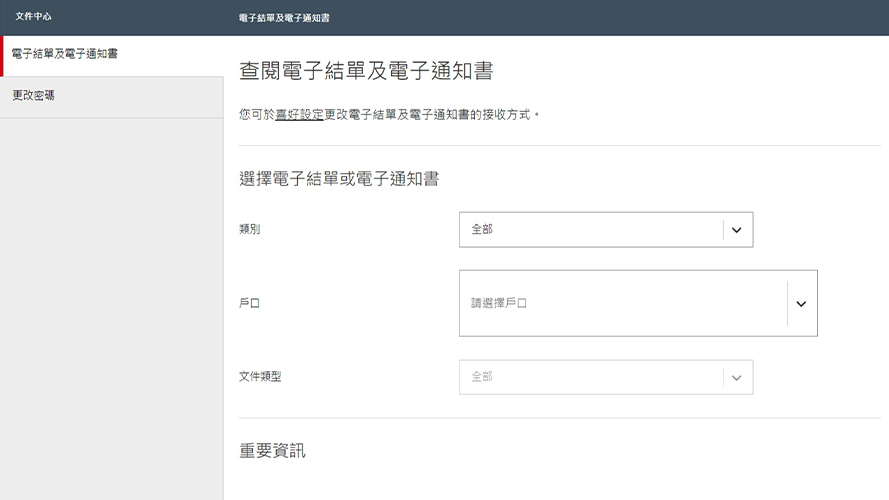Click the sentence about 接收方式 below the heading
The width and height of the screenshot is (889, 500).
click(x=389, y=115)
